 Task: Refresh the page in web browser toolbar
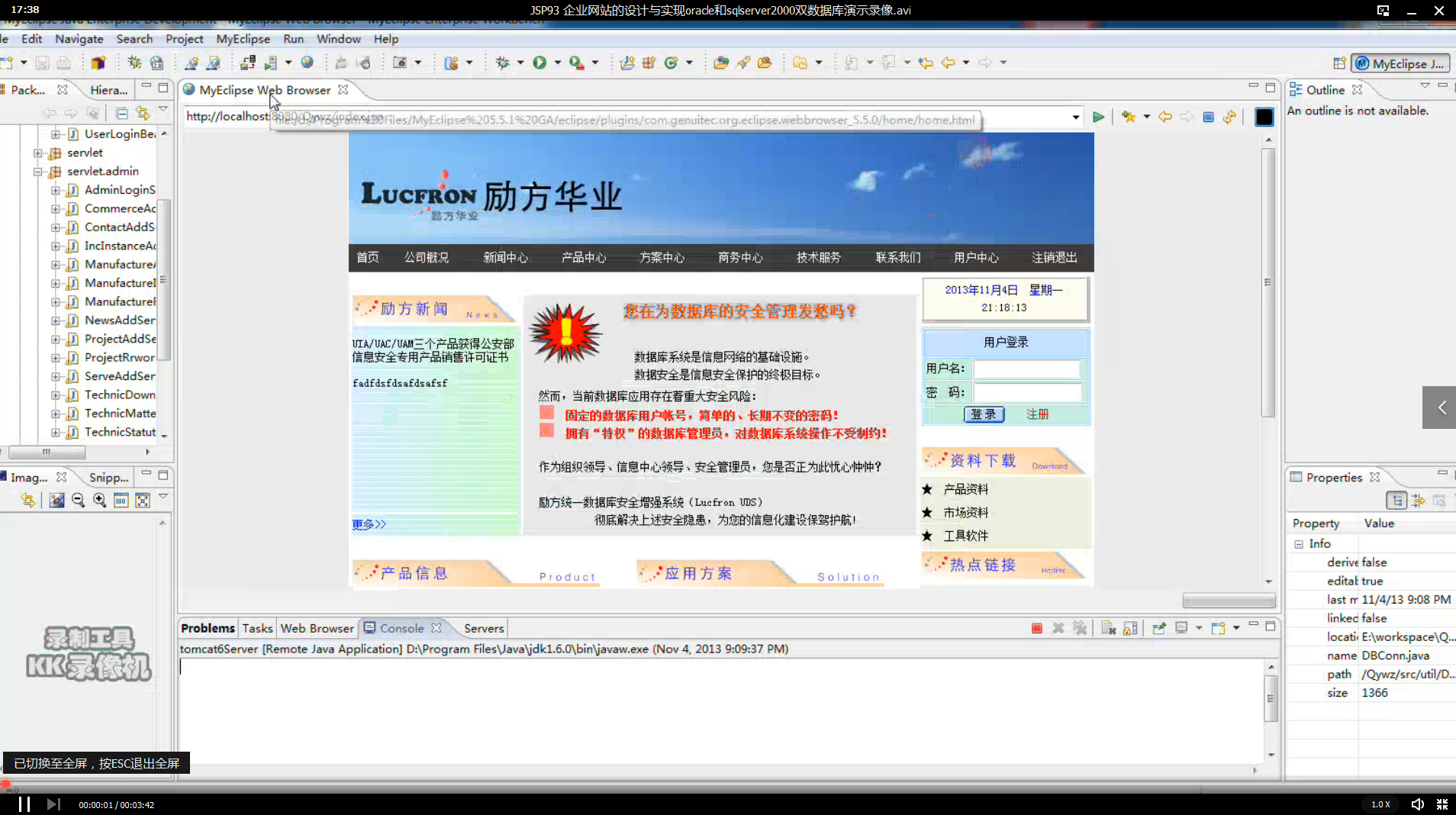point(1229,117)
